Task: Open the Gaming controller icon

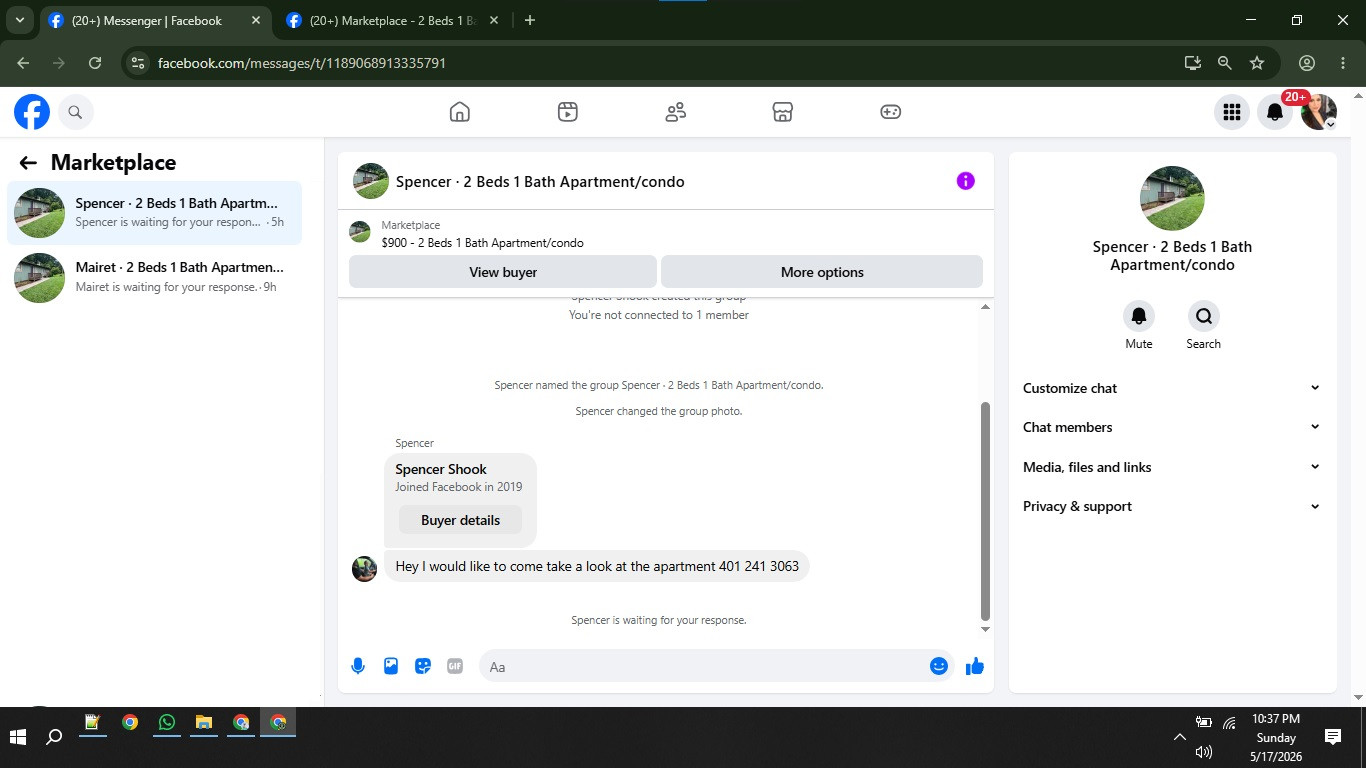Action: 891,112
